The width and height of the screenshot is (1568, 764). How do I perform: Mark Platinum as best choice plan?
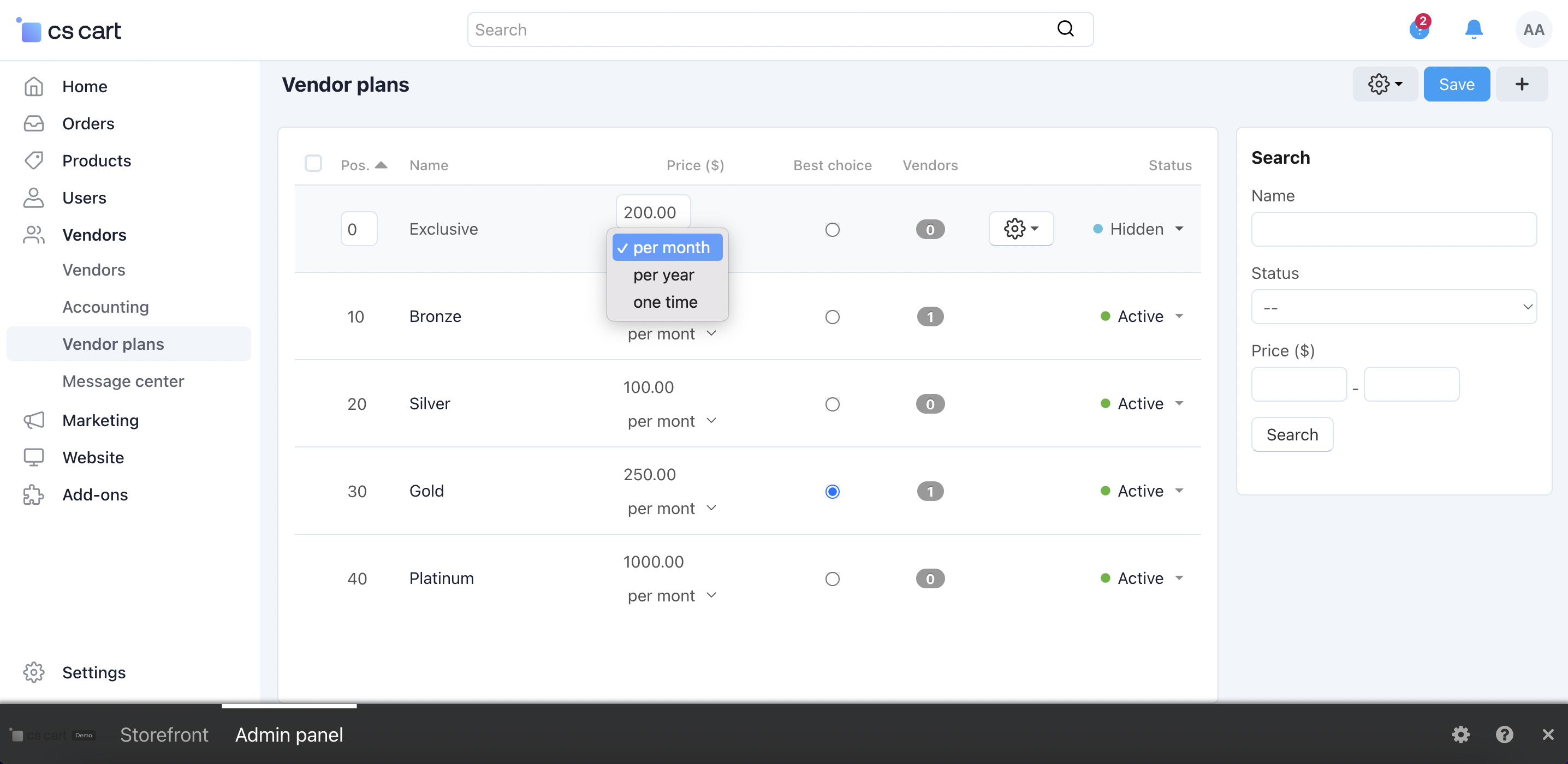[x=832, y=578]
